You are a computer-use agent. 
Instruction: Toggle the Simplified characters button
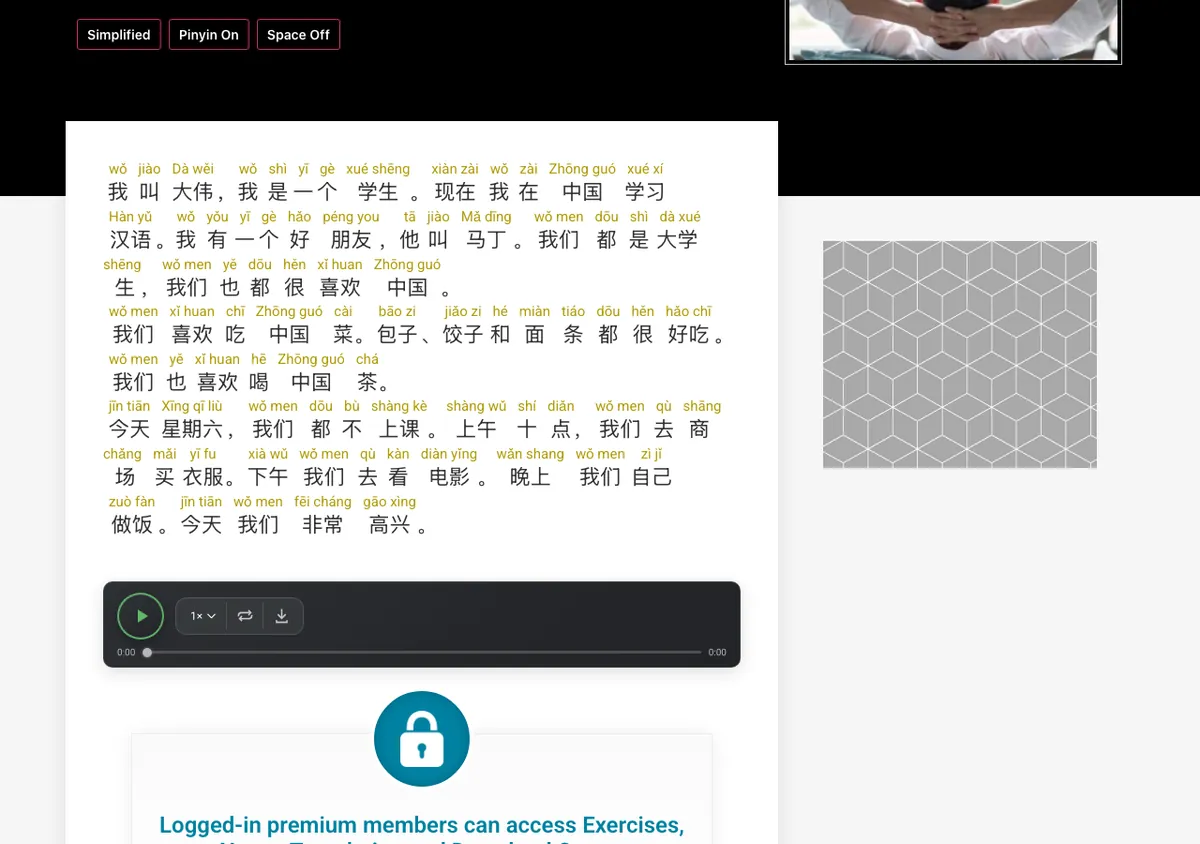(119, 35)
